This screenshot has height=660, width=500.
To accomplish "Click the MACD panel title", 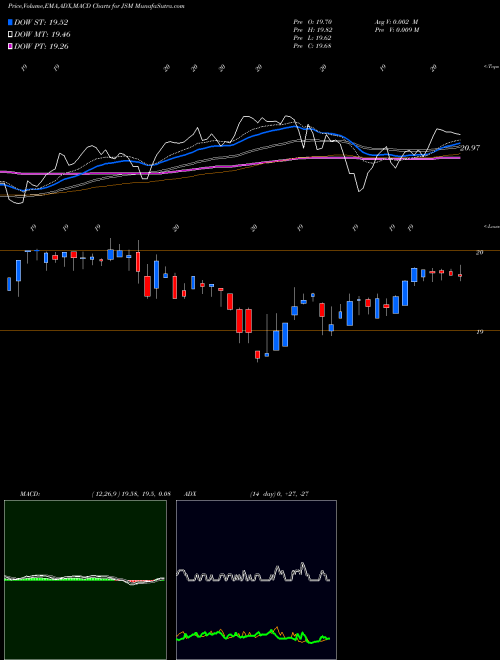I will coord(29,494).
